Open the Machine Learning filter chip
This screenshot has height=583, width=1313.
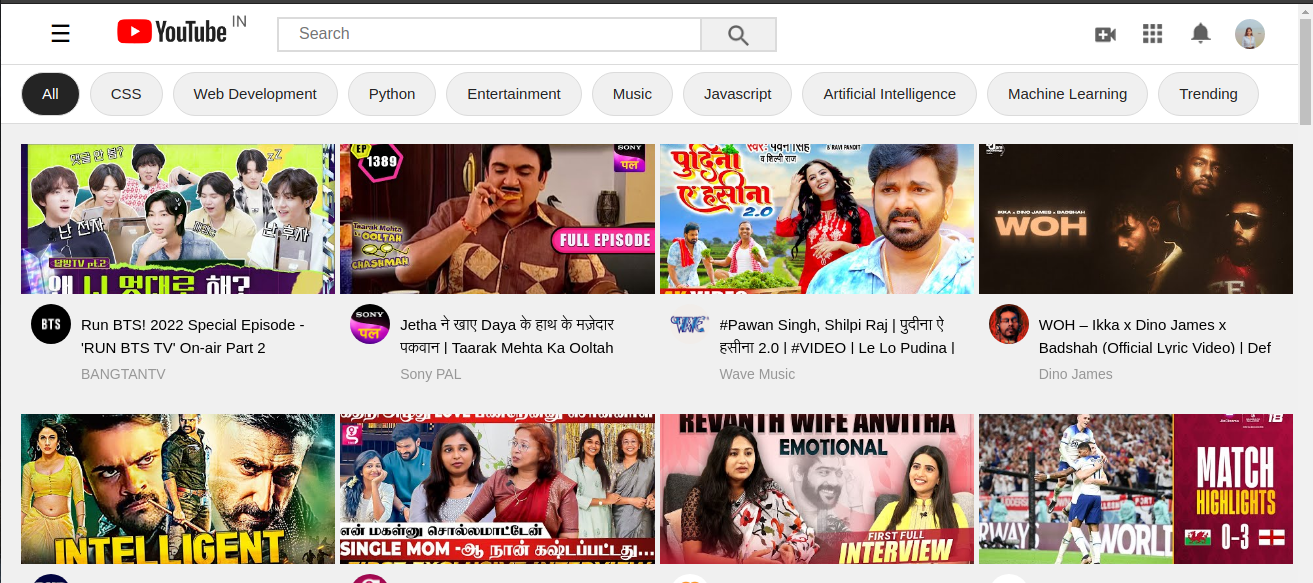tap(1066, 93)
